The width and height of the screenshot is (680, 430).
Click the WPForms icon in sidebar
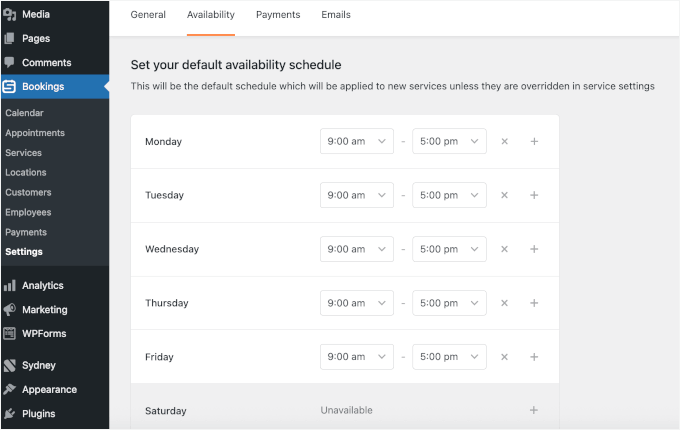tap(10, 333)
